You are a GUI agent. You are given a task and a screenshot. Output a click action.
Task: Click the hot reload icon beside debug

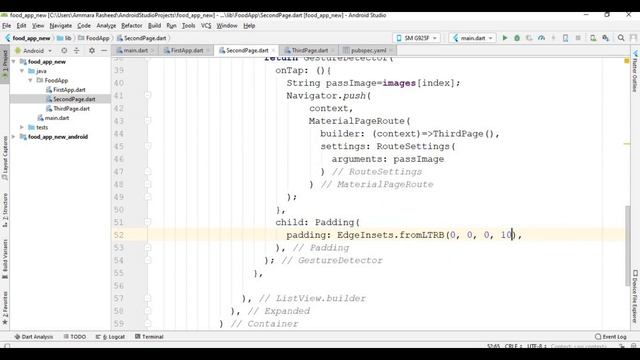pyautogui.click(x=529, y=38)
